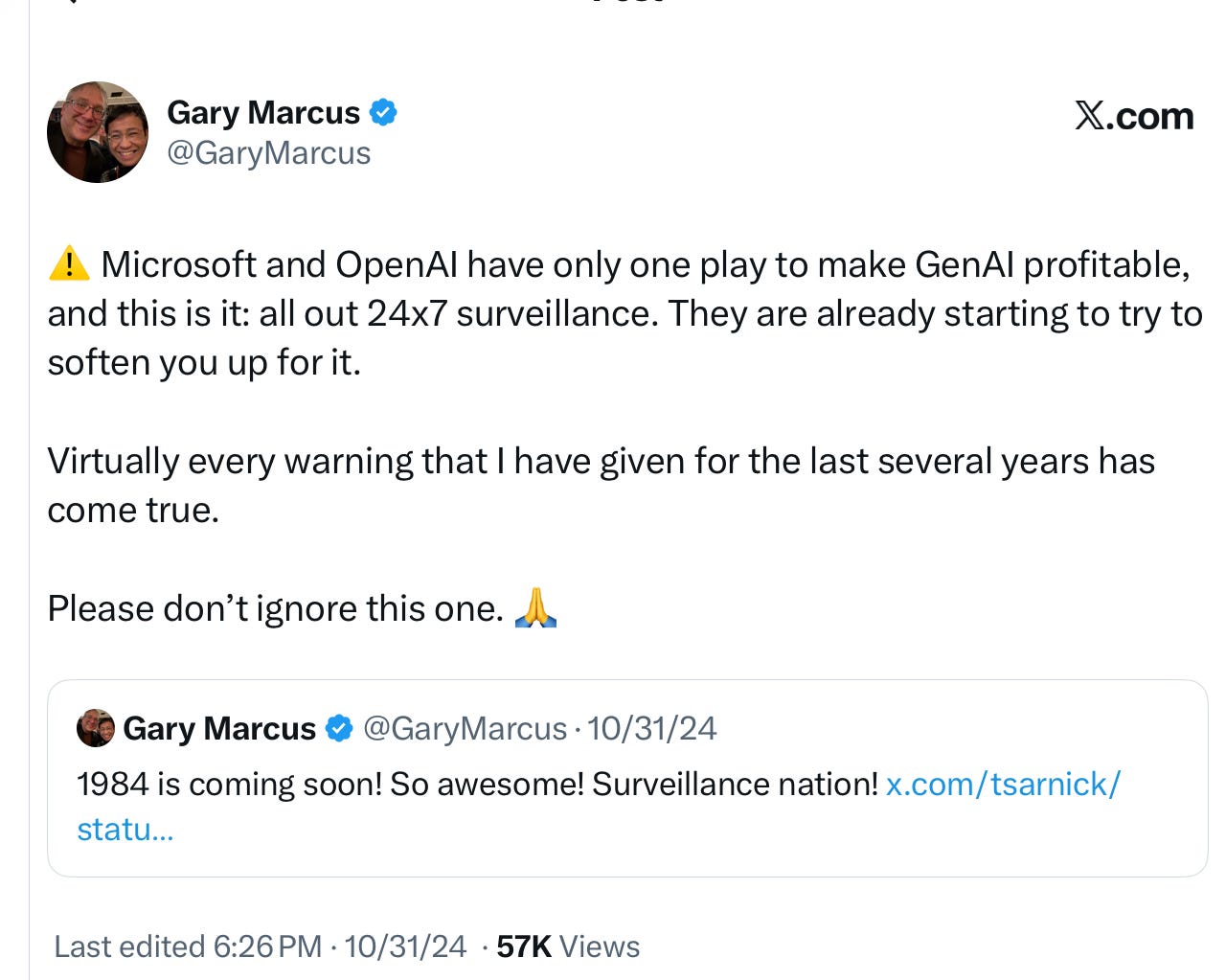Click the X.com logo
The height and width of the screenshot is (980, 1226).
tap(1134, 116)
